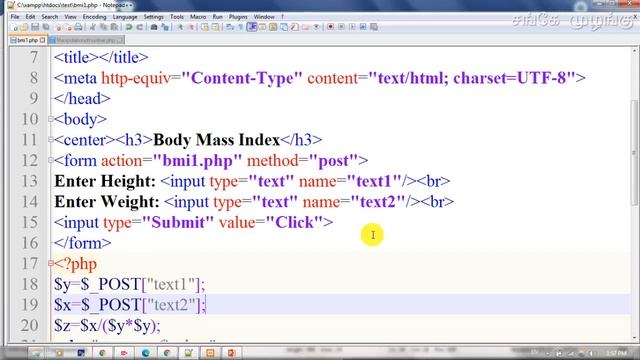The height and width of the screenshot is (360, 640).
Task: Toggle synchronize horizontal scrolling
Action: [216, 27]
